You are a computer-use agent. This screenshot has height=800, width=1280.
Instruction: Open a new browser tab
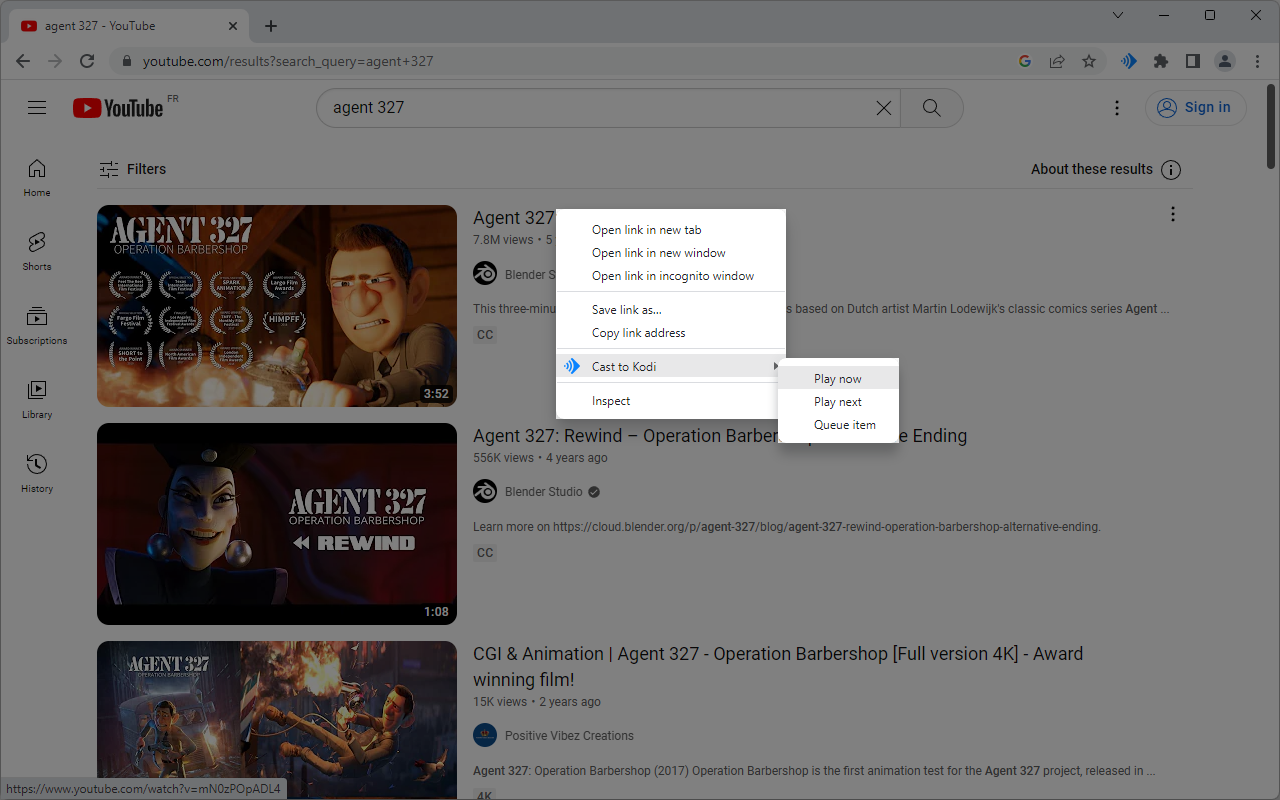click(271, 26)
